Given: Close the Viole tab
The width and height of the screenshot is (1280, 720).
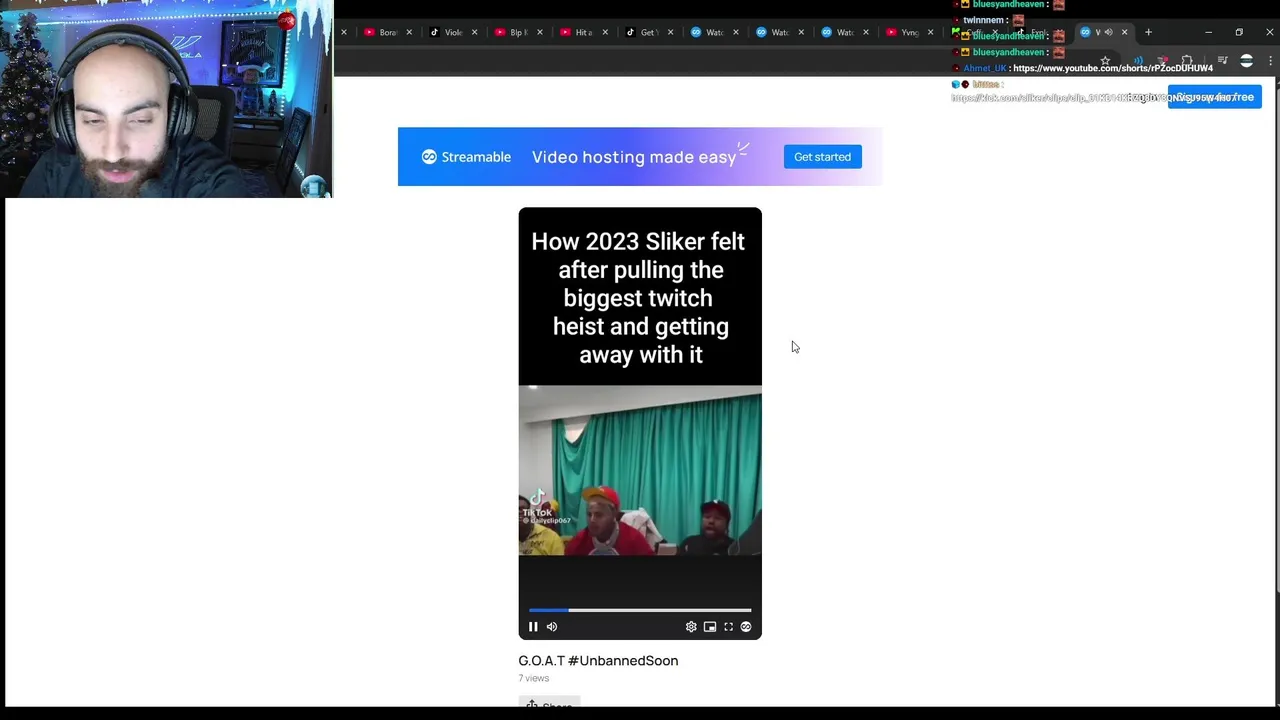Looking at the screenshot, I should point(474,32).
